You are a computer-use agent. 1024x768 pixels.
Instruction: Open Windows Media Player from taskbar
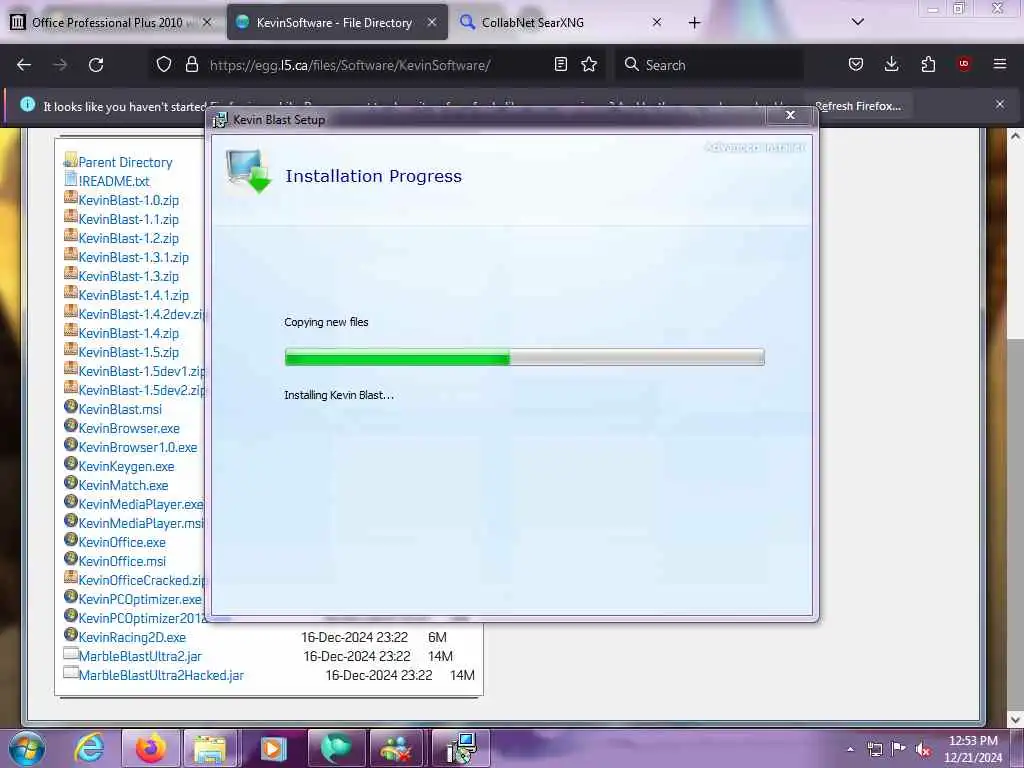(273, 748)
